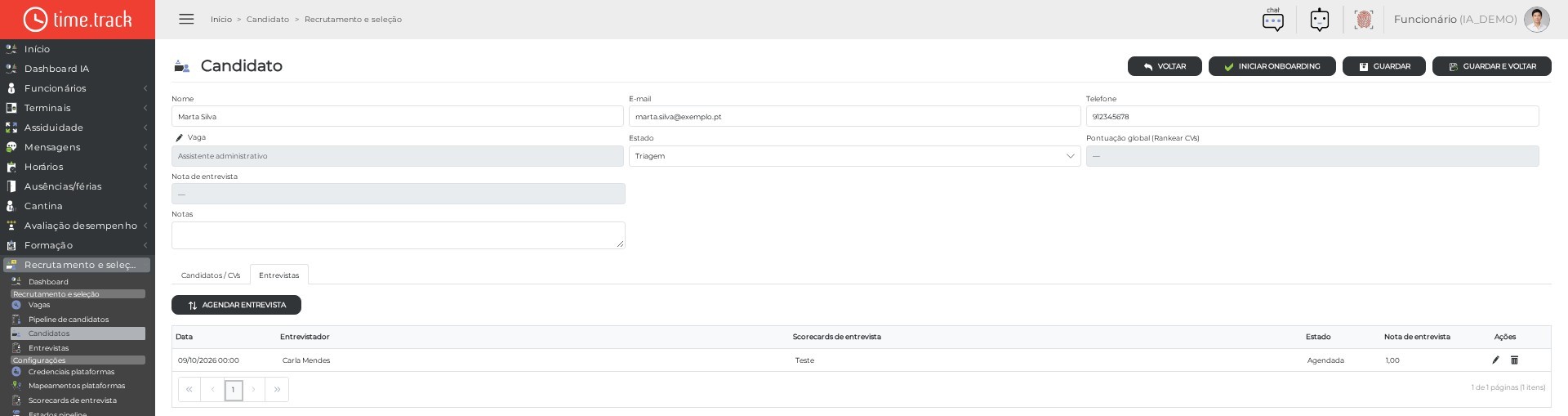This screenshot has width=1568, height=416.
Task: Open Entrevistas in sidebar submenu
Action: point(49,348)
